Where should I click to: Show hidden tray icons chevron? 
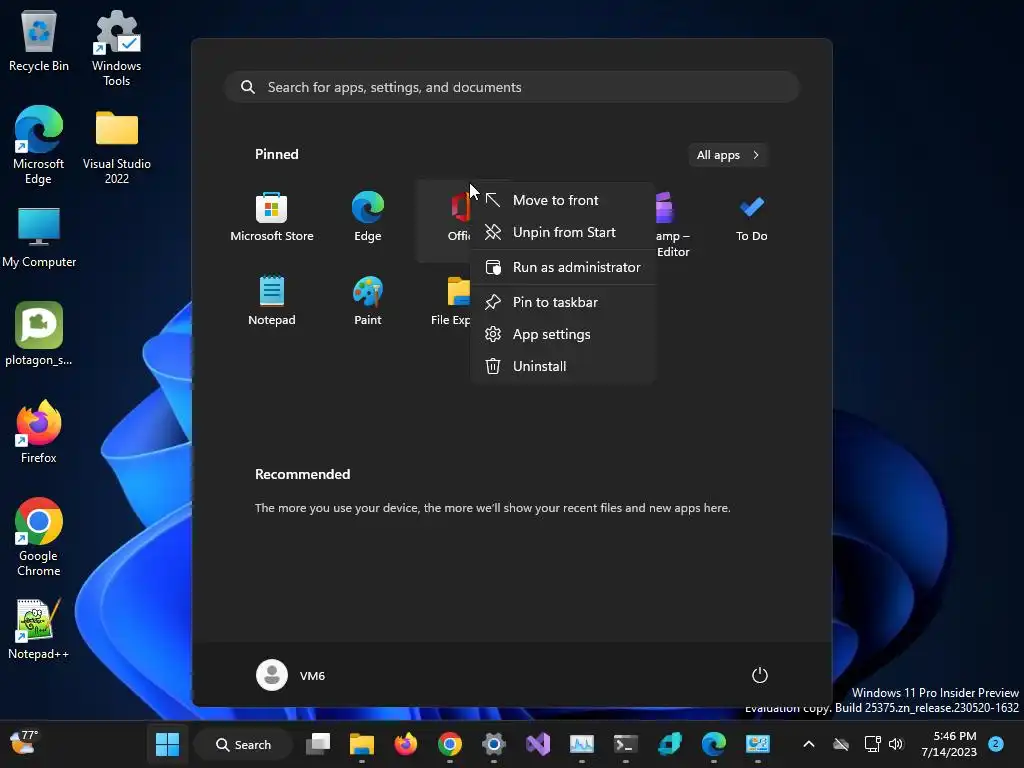tap(808, 744)
